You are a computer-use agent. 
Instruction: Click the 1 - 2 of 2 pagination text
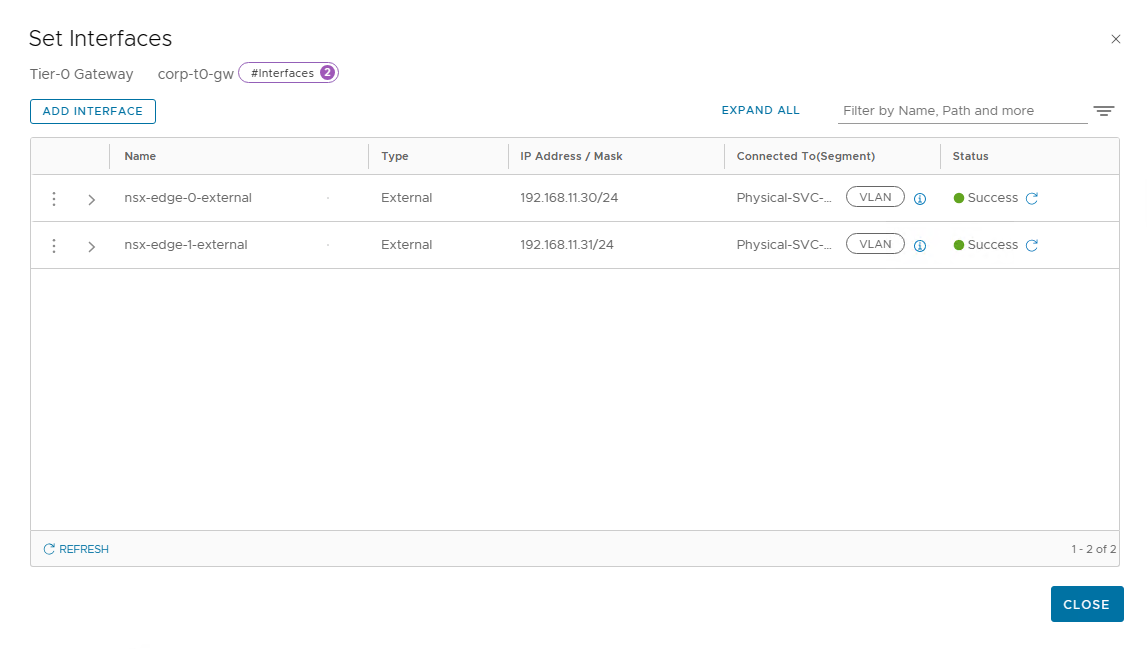click(x=1093, y=549)
